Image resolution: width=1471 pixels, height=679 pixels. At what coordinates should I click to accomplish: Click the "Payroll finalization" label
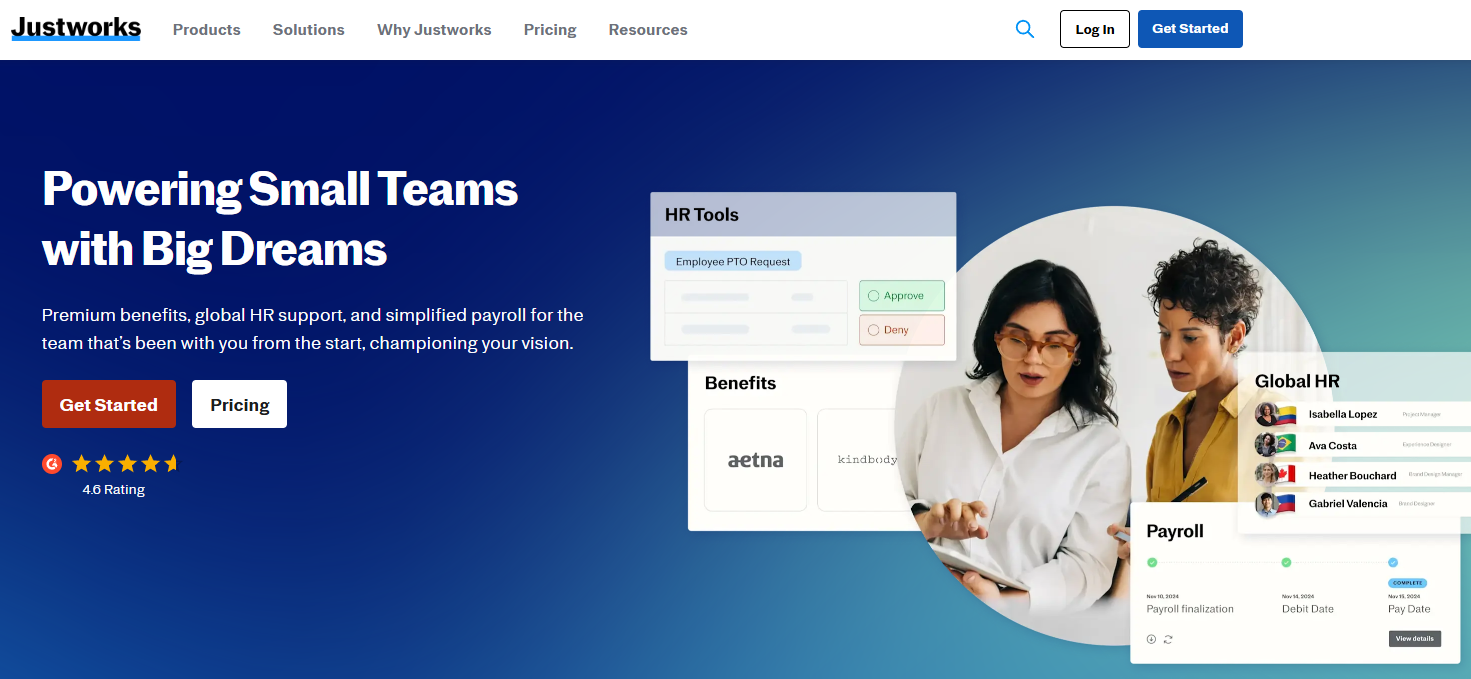coord(1190,609)
